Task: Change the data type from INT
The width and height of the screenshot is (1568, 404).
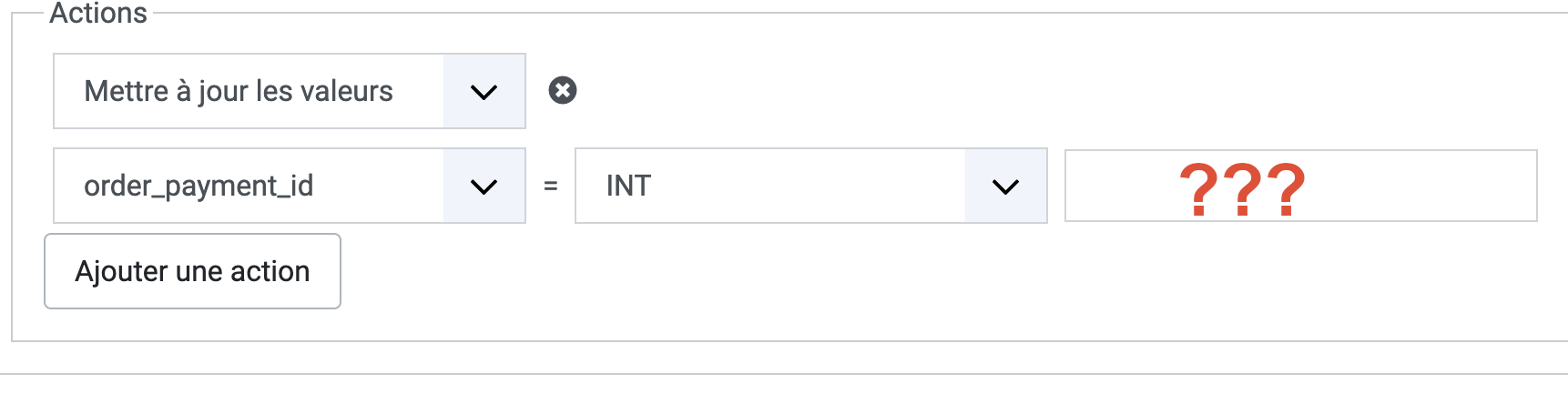Action: pyautogui.click(x=810, y=186)
